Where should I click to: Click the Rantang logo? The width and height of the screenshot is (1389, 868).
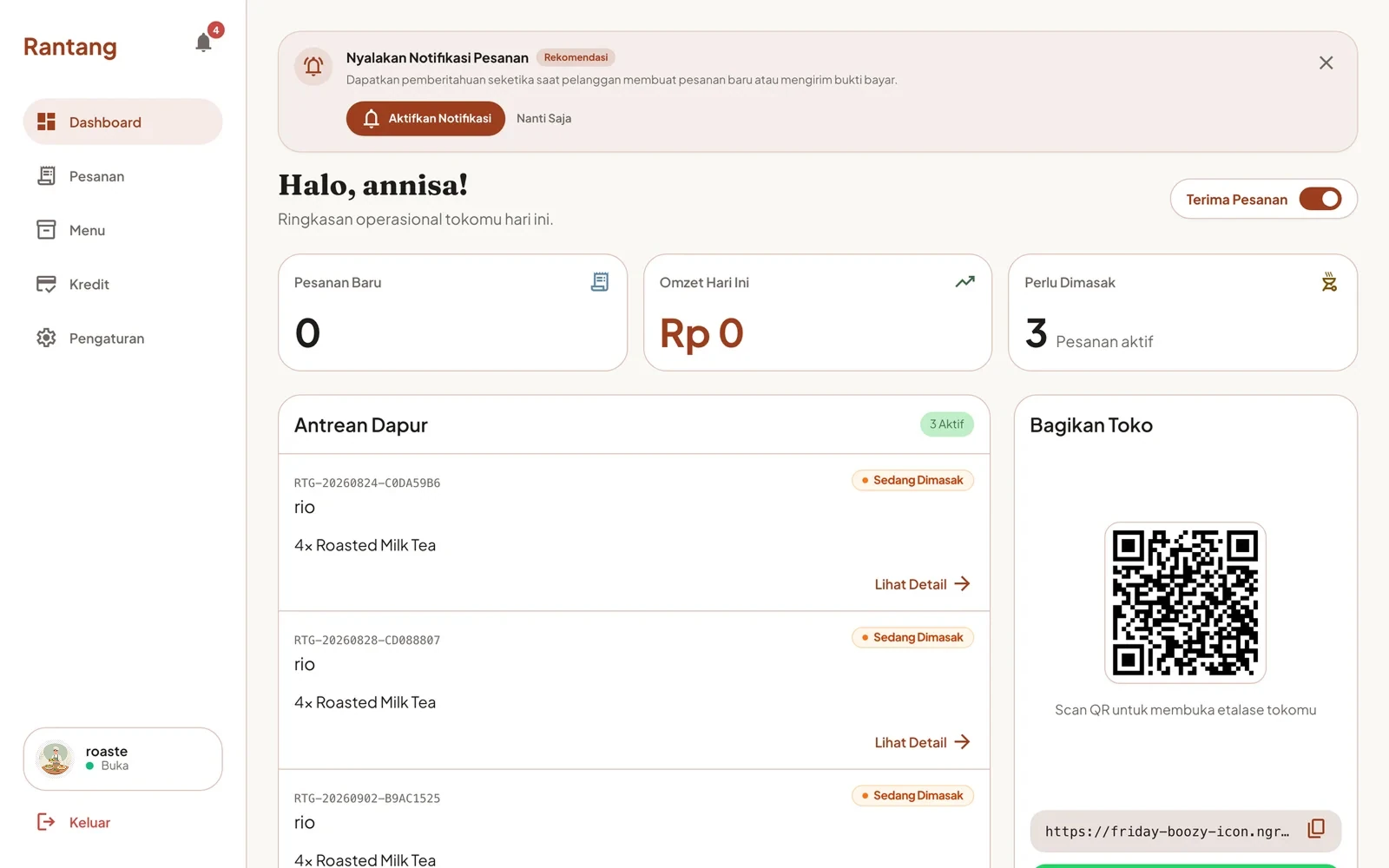click(70, 47)
